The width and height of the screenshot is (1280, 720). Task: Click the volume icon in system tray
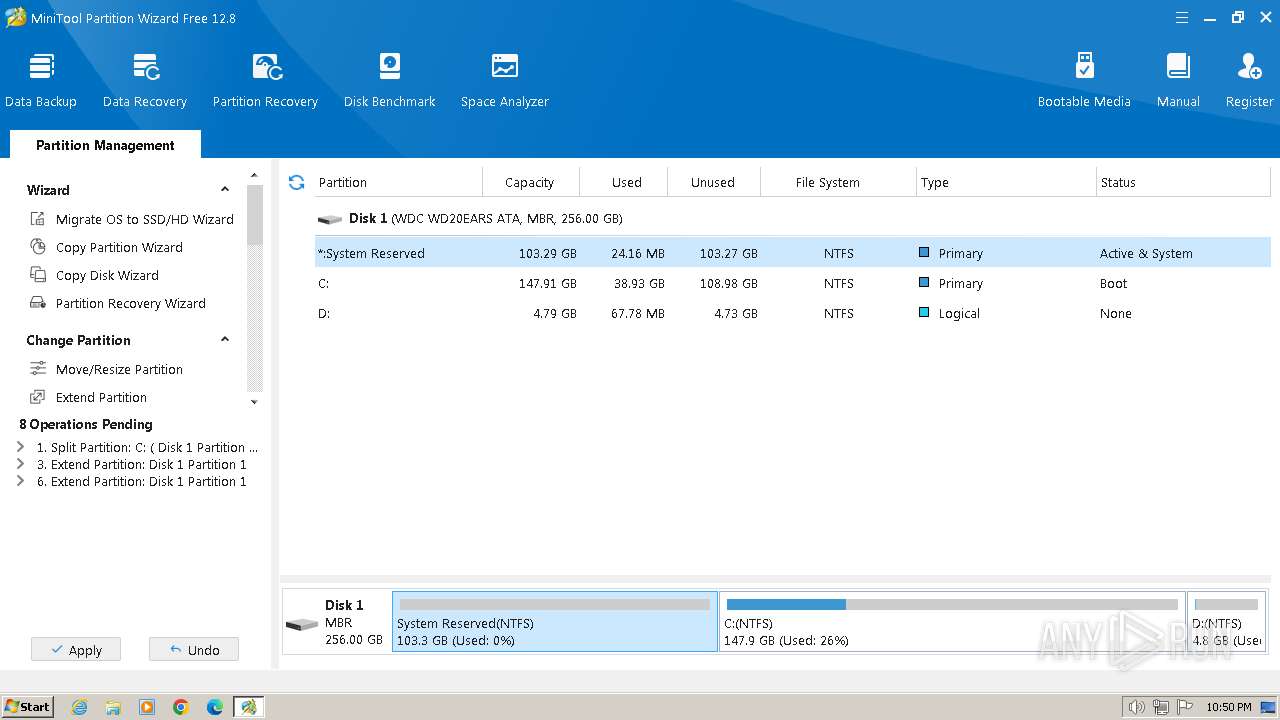point(1136,707)
